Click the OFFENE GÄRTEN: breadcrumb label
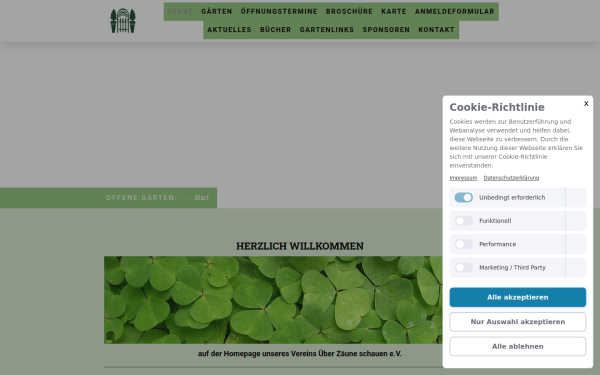This screenshot has width=600, height=375. (142, 198)
